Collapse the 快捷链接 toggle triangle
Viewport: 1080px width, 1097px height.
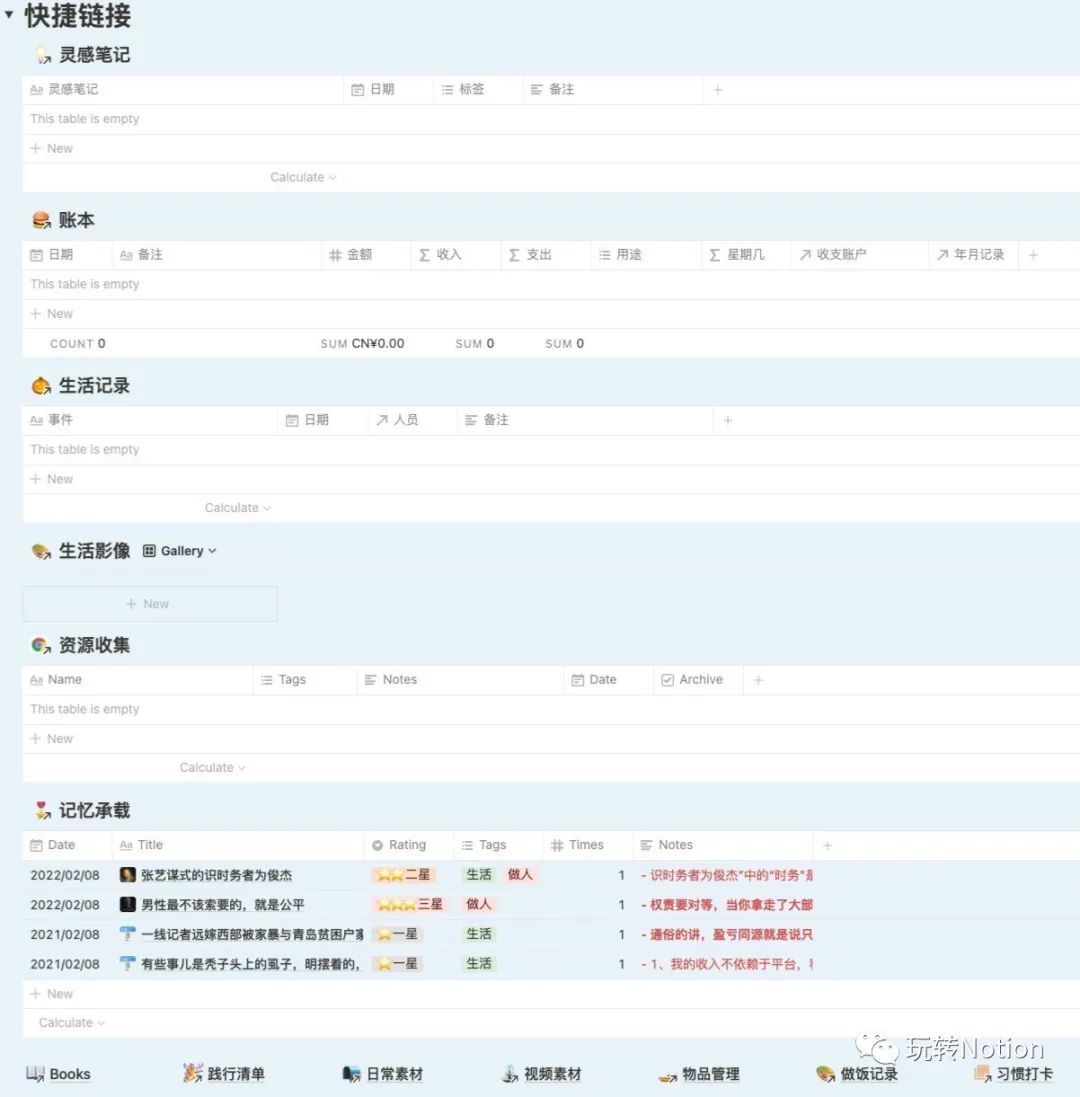(9, 15)
